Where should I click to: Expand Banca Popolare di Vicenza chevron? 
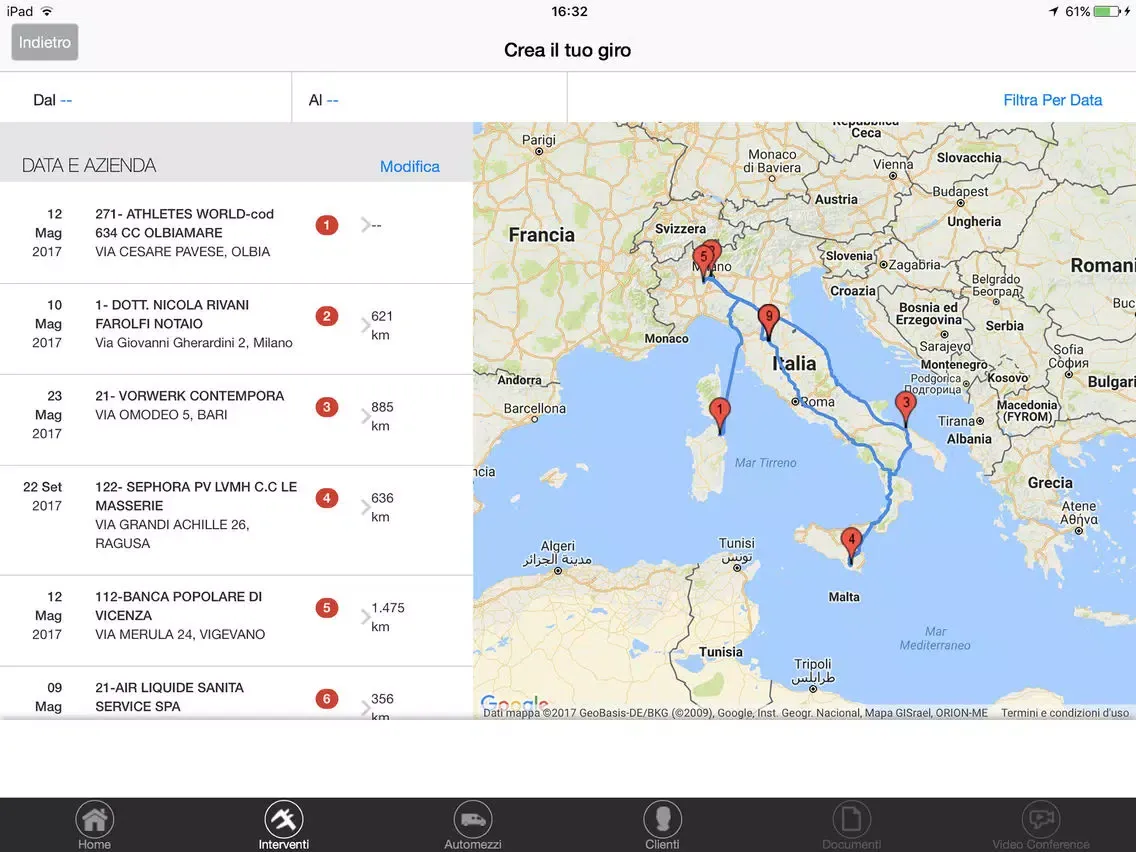365,617
